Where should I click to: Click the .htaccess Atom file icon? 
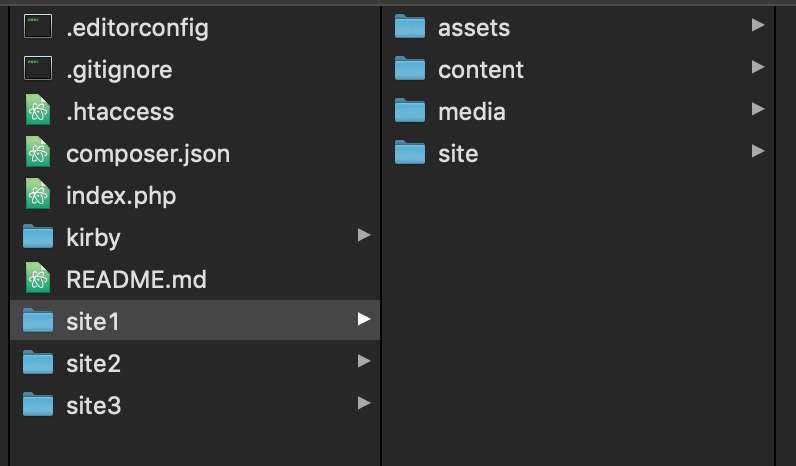[x=38, y=111]
